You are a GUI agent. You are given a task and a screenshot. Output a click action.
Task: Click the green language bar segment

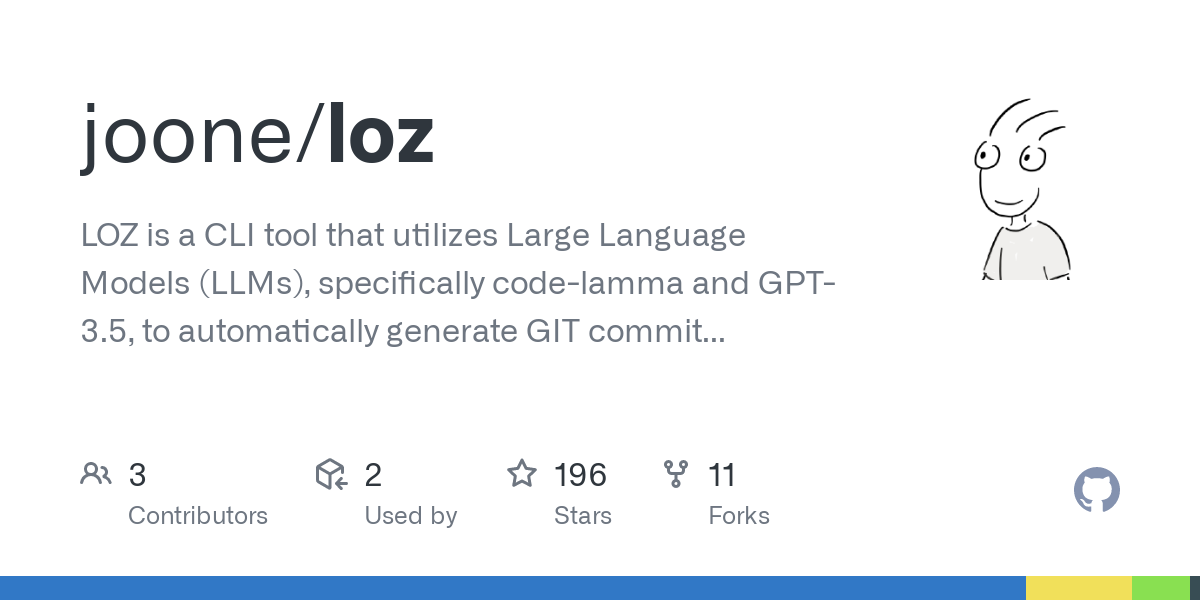point(1161,588)
